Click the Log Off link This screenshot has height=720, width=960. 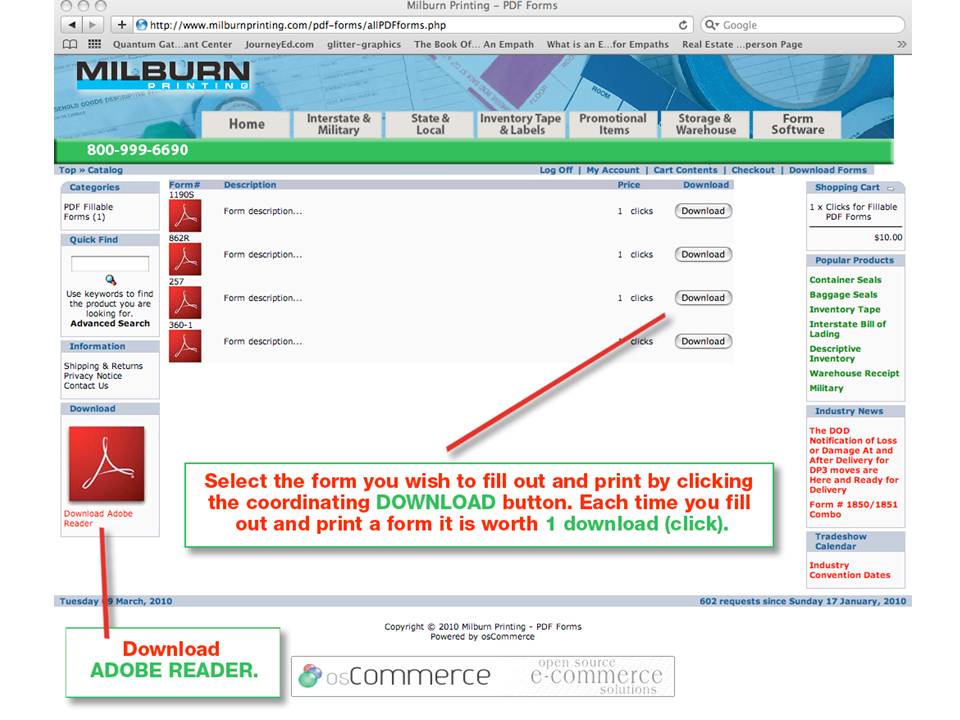(556, 170)
